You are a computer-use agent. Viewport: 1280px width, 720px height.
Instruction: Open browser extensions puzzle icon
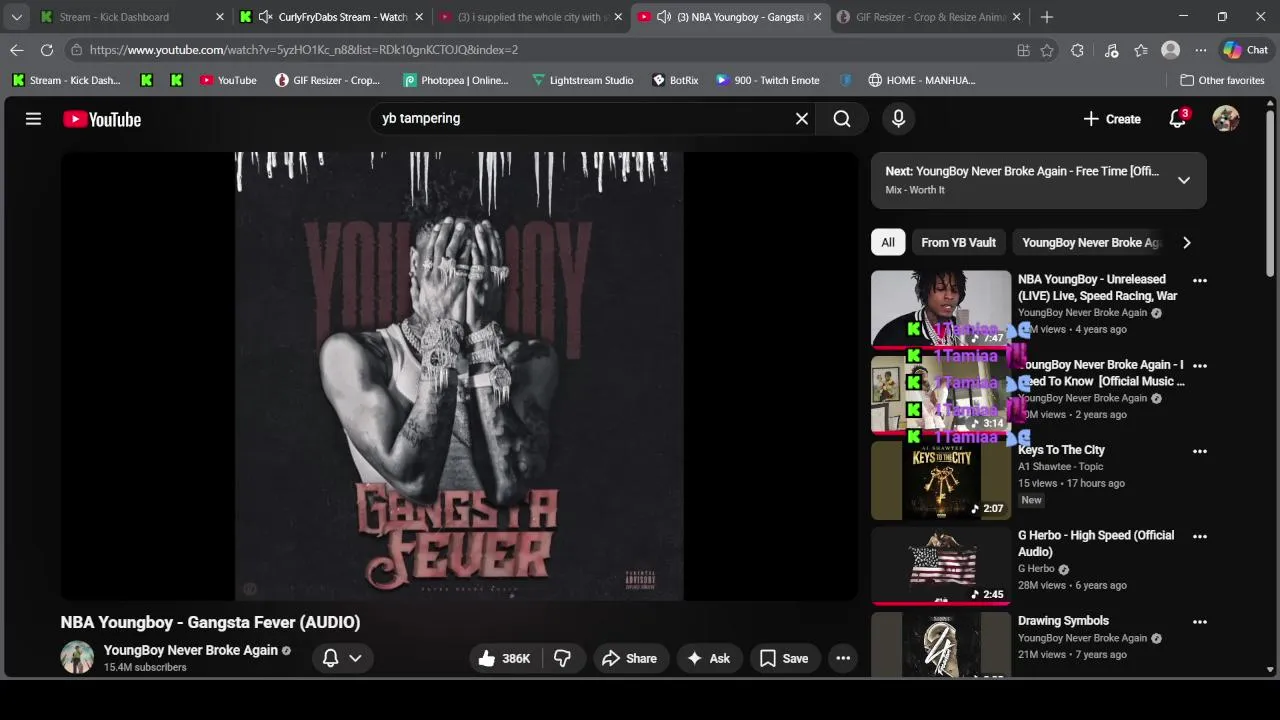1077,50
